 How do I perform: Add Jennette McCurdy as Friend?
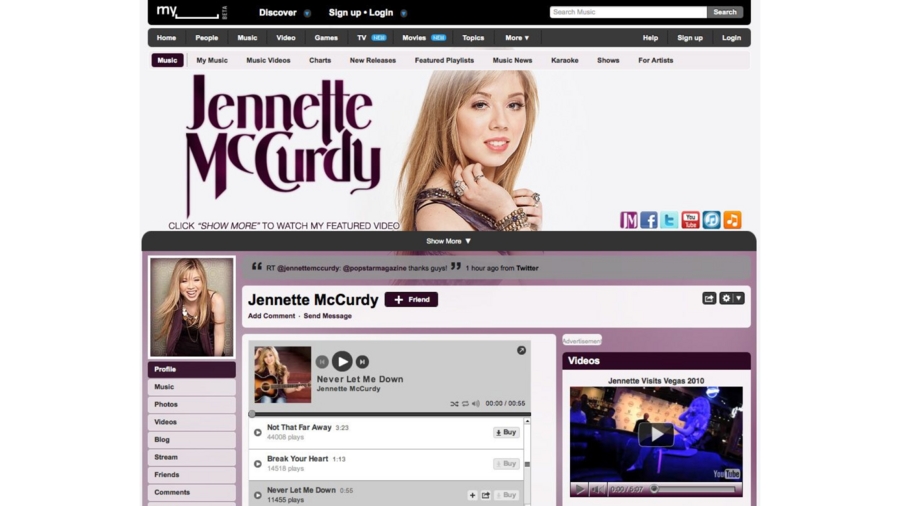pos(411,299)
